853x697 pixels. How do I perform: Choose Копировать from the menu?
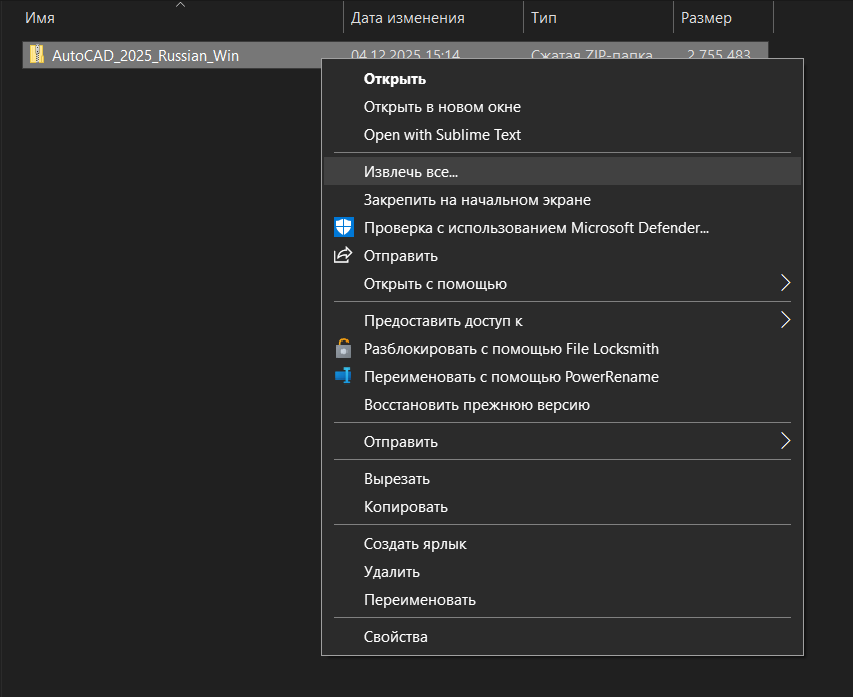(x=405, y=507)
